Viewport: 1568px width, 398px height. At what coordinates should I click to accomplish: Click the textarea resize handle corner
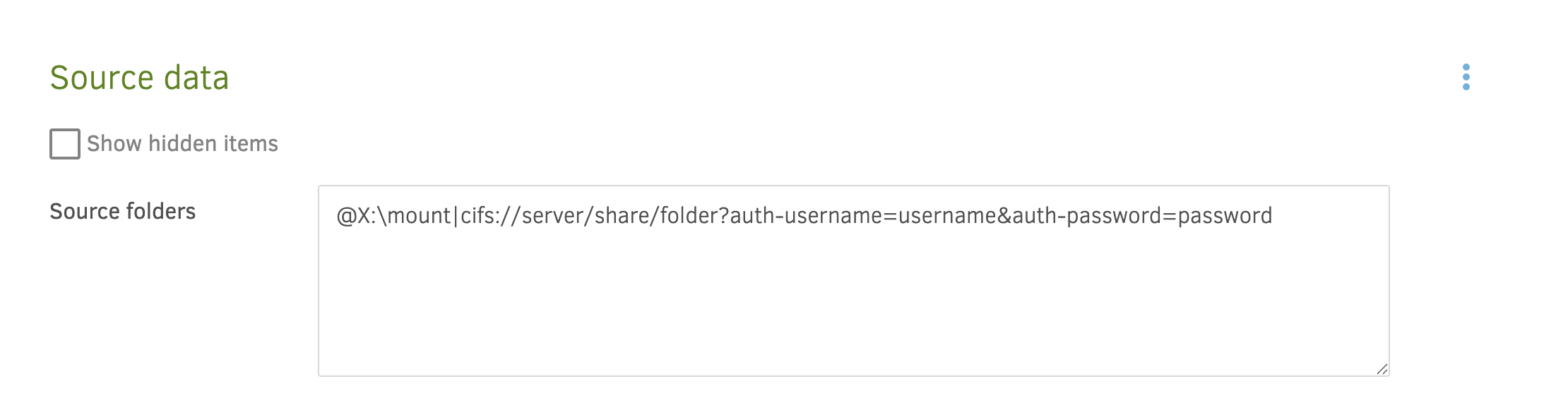point(1382,368)
